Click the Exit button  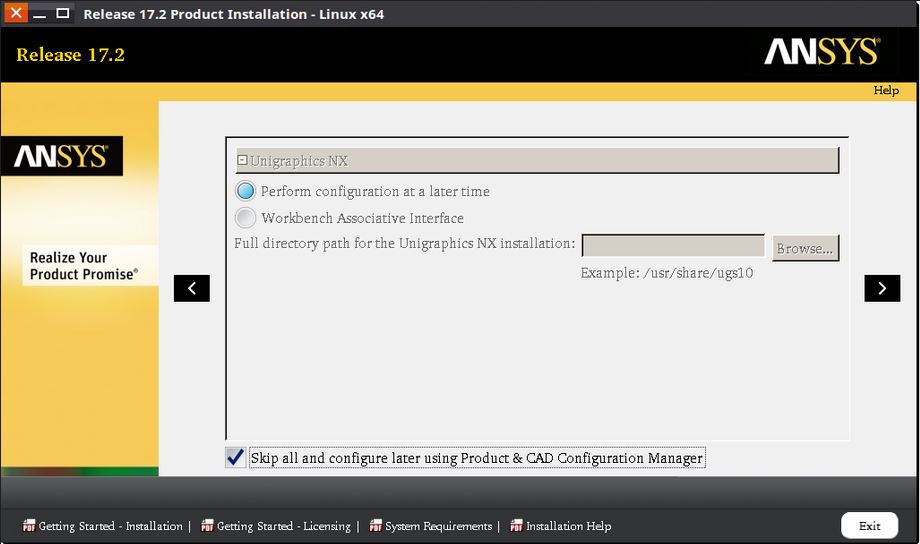pos(870,526)
